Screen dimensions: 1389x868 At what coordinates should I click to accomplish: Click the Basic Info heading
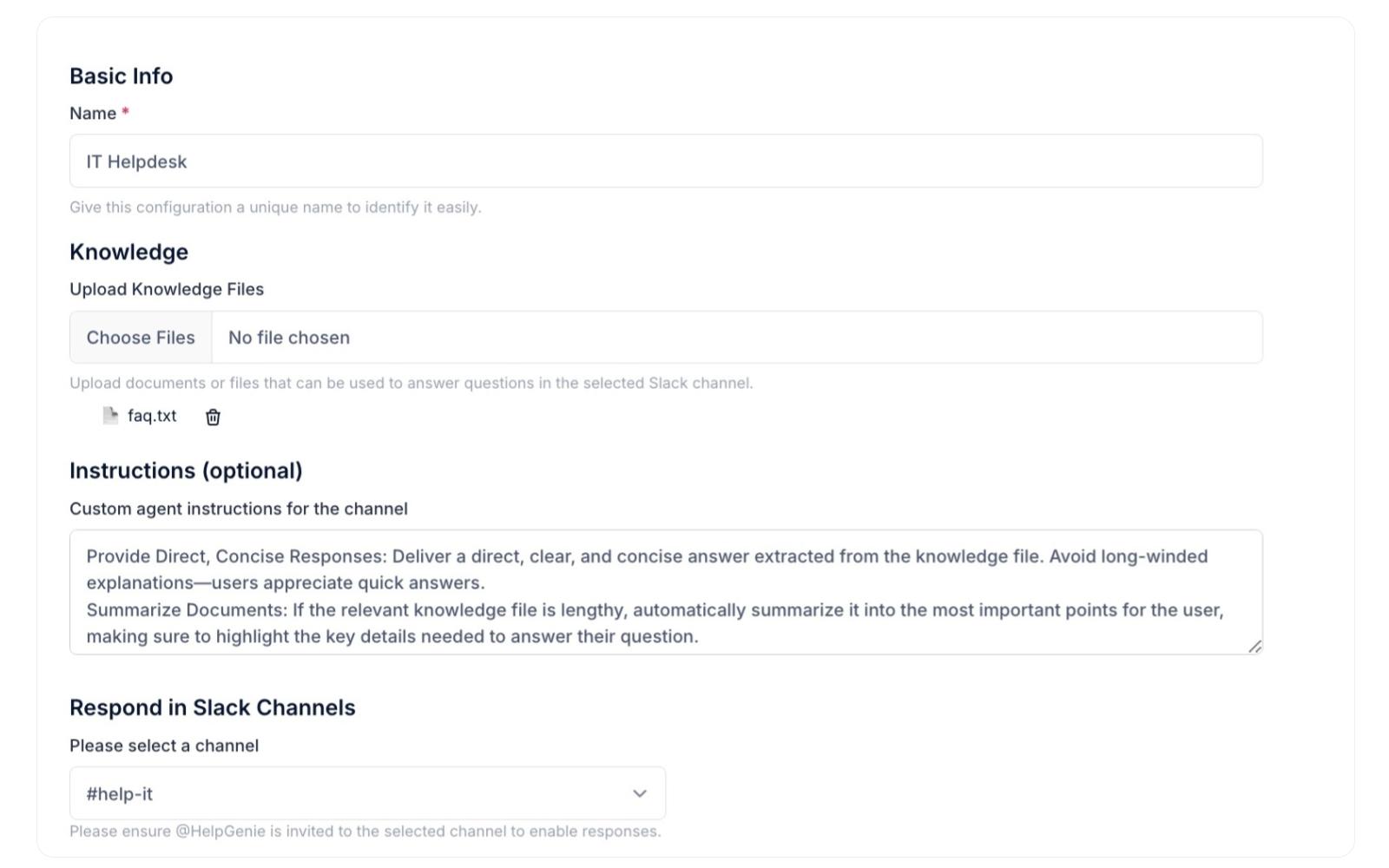[x=122, y=76]
